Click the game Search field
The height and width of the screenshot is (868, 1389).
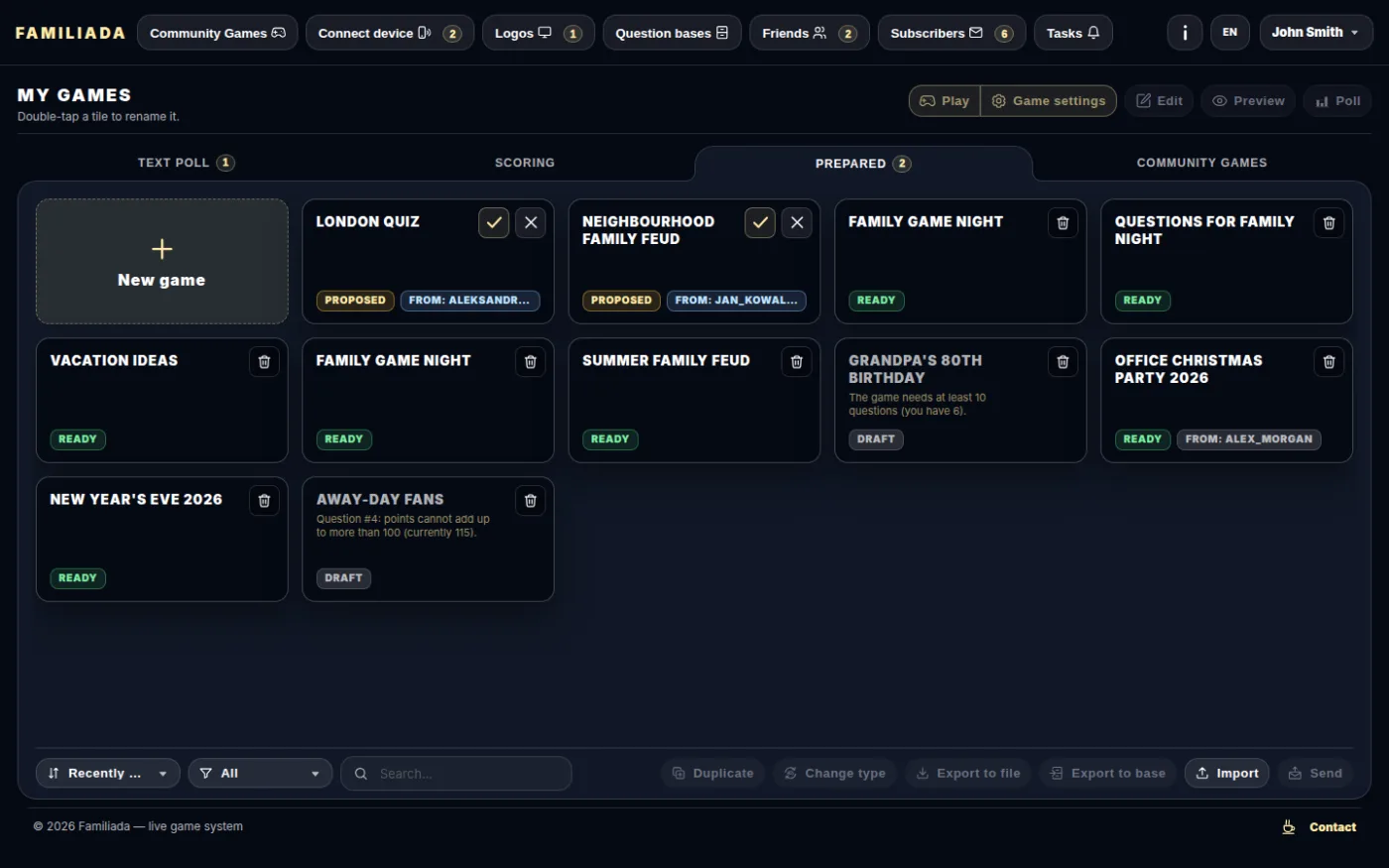pos(456,774)
